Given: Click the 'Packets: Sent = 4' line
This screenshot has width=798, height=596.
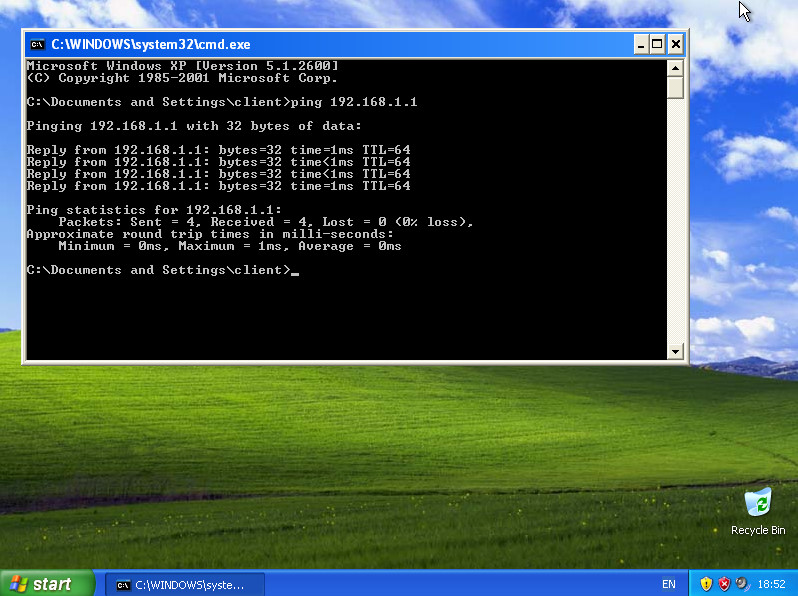Looking at the screenshot, I should [x=266, y=222].
